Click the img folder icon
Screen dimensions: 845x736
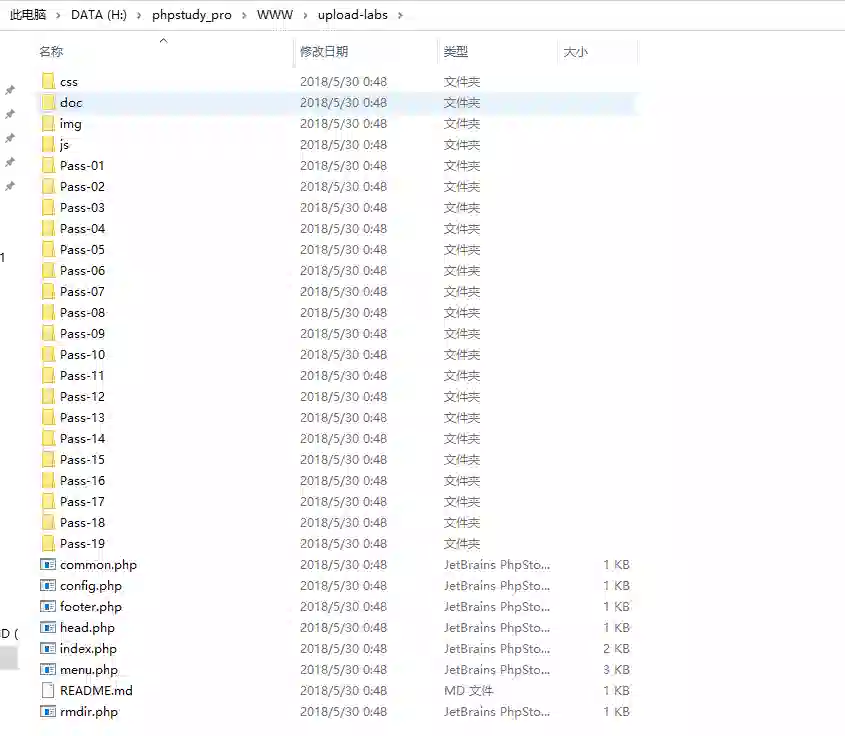[48, 123]
